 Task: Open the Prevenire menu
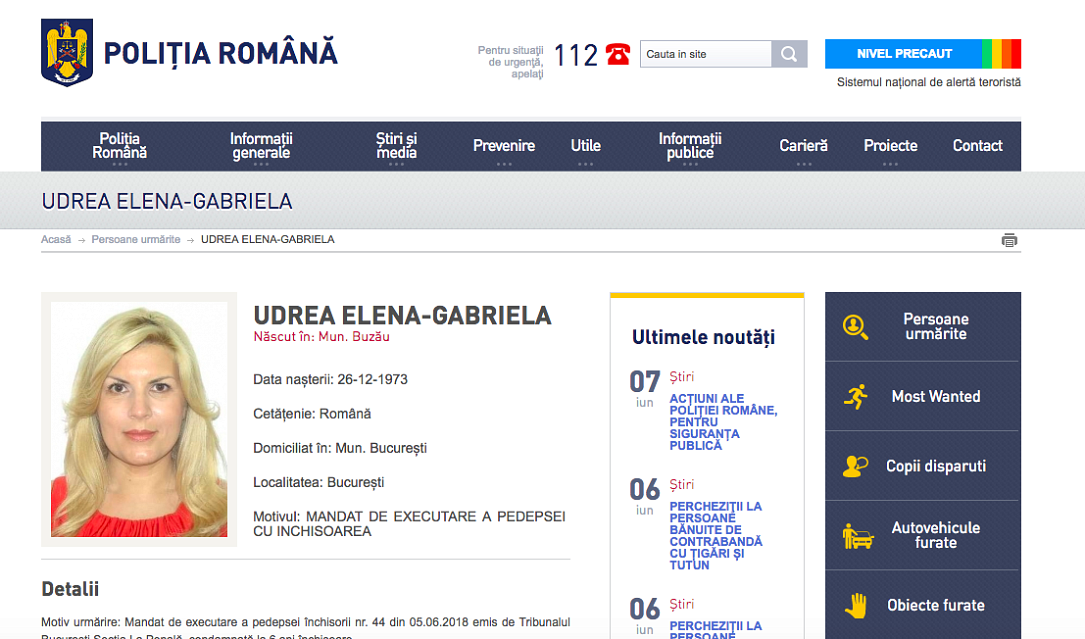[x=504, y=146]
